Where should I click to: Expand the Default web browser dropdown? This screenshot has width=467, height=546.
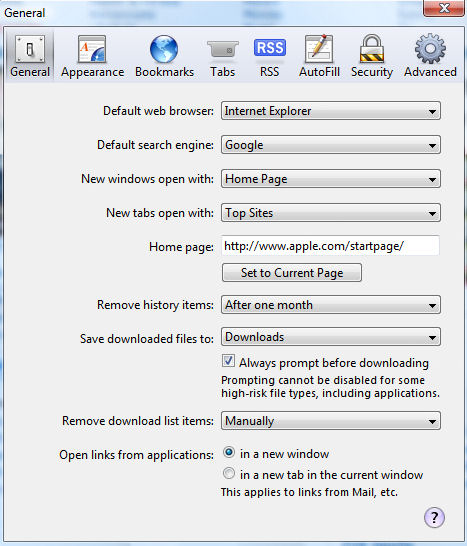331,111
